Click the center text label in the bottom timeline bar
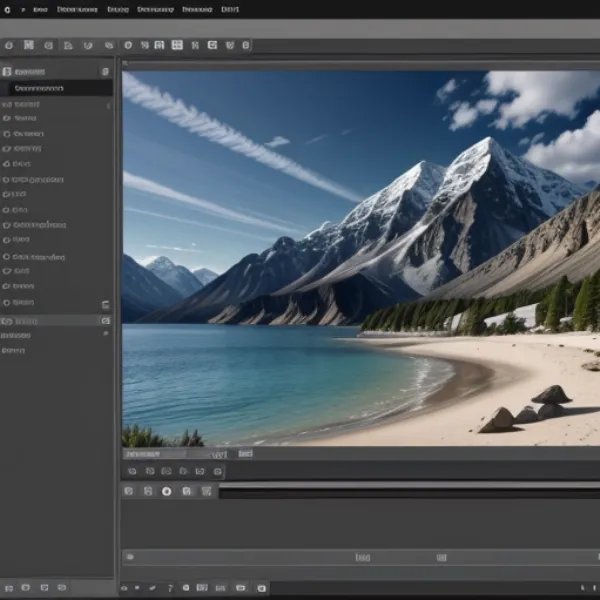This screenshot has height=600, width=600. (361, 557)
